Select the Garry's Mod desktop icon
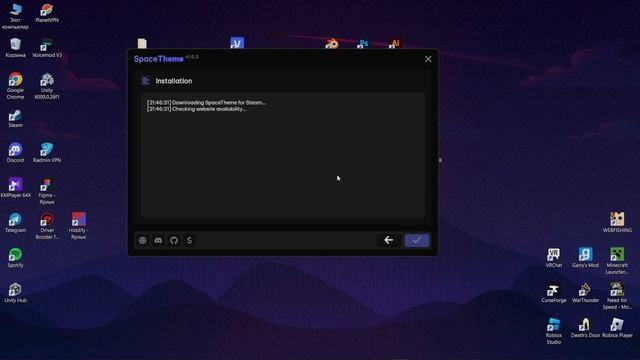 click(585, 258)
